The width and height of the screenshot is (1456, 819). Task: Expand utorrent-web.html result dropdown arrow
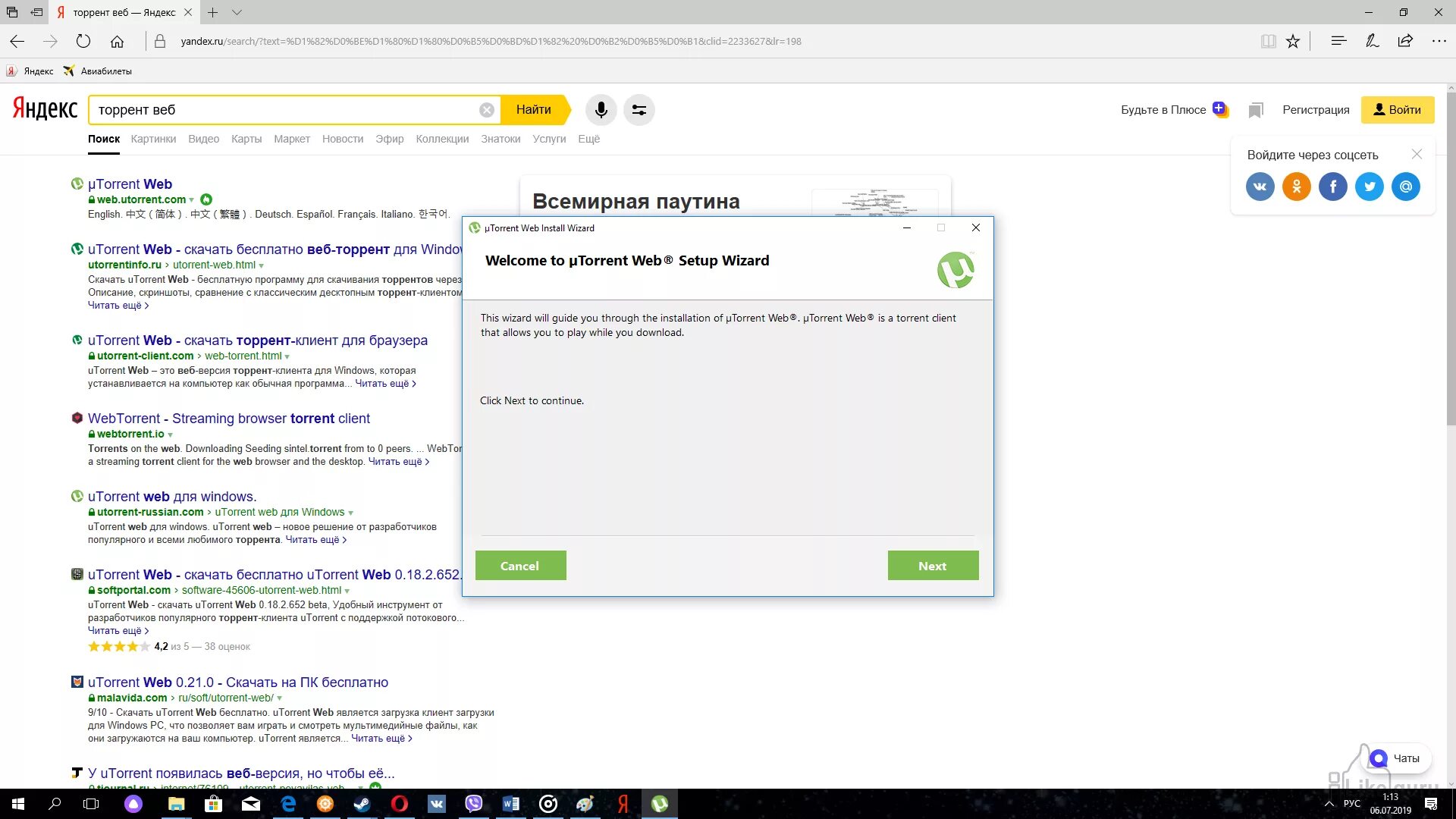[262, 265]
